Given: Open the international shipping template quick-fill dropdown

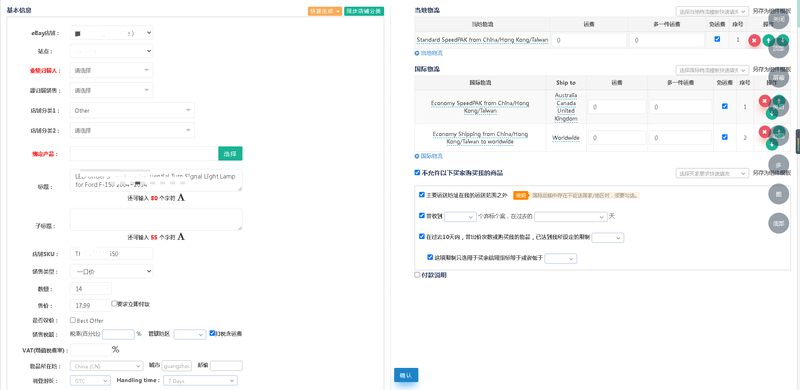Looking at the screenshot, I should coord(712,70).
